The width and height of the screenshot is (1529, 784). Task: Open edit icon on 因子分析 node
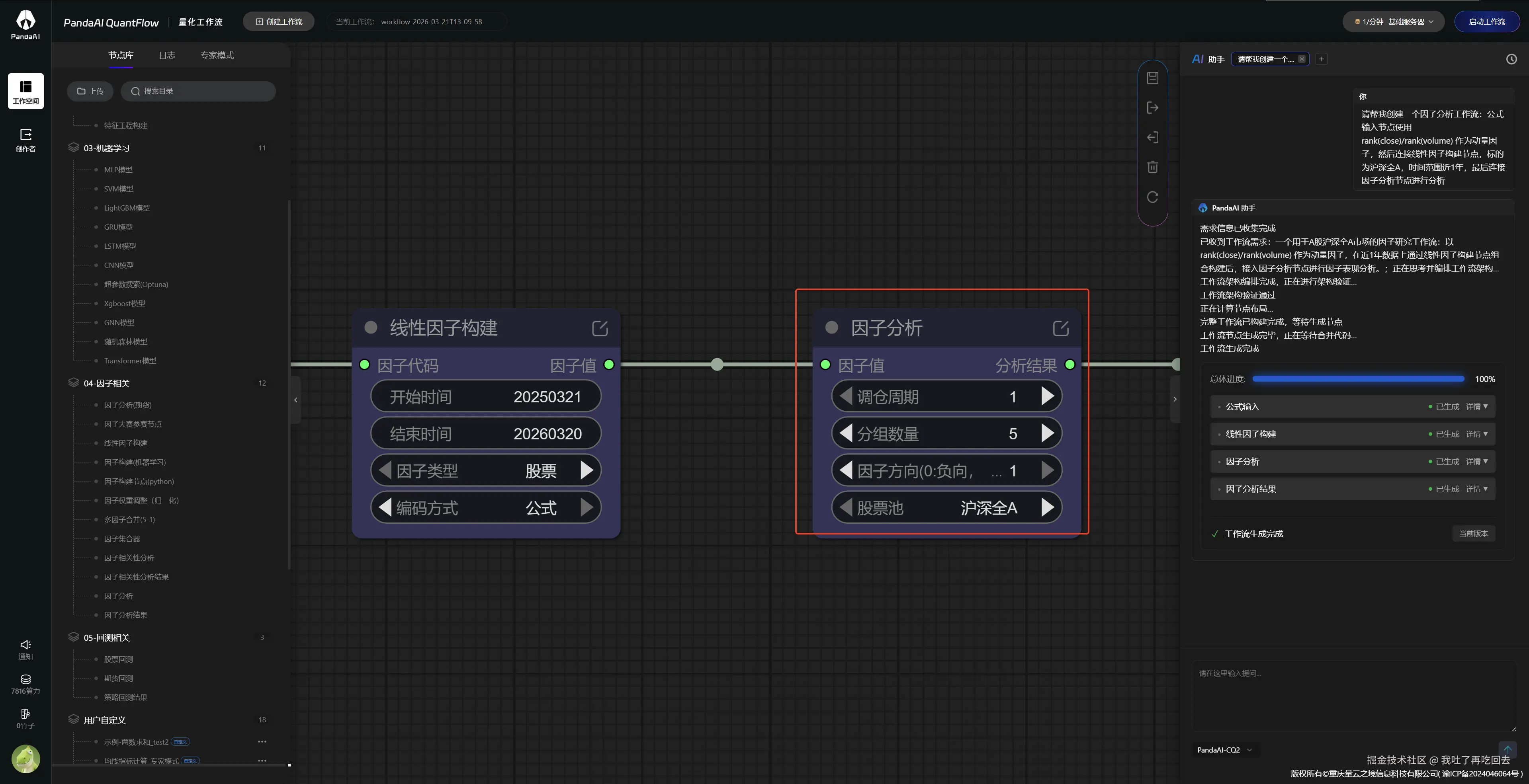tap(1060, 328)
